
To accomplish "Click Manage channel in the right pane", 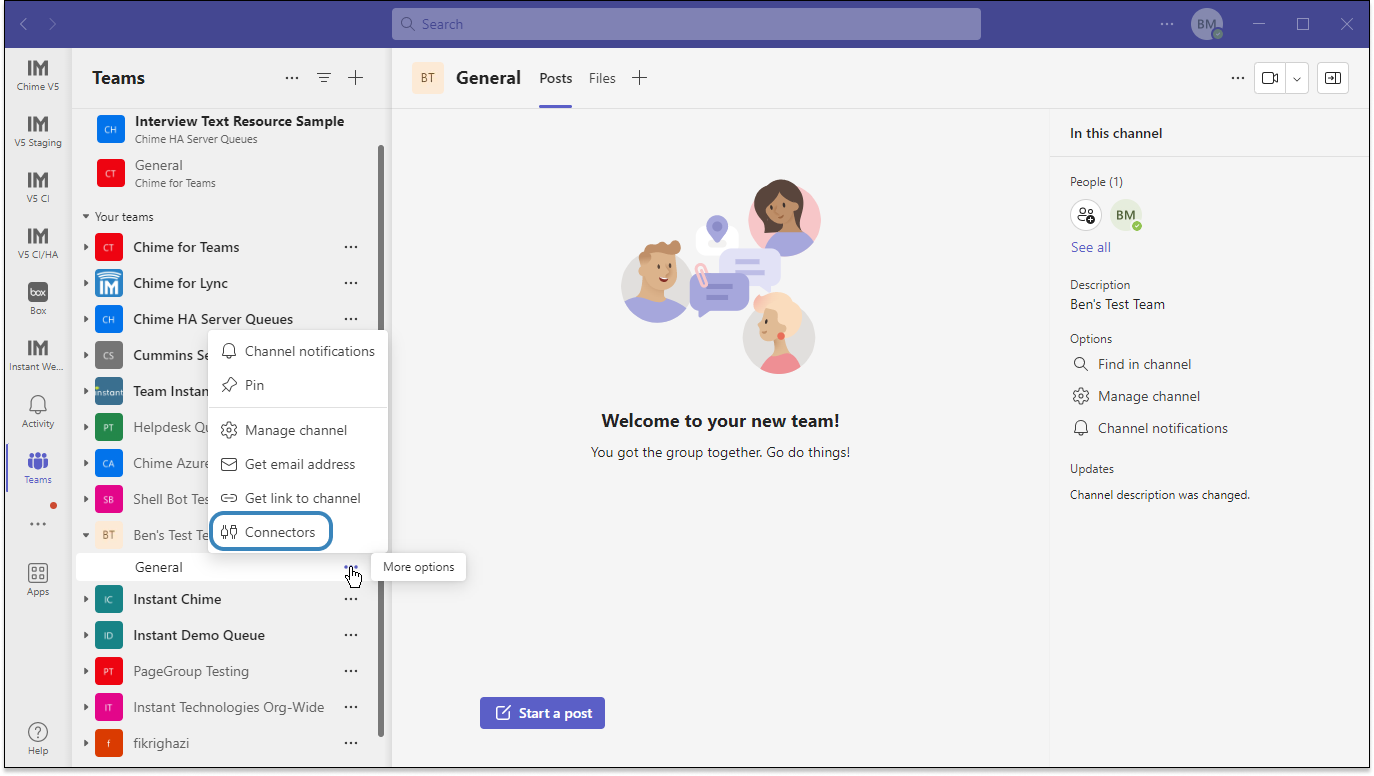I will 1135,396.
